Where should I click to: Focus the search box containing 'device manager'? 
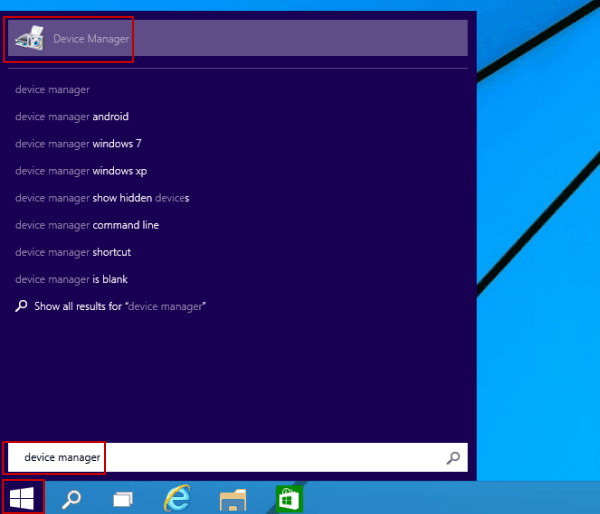[x=238, y=457]
